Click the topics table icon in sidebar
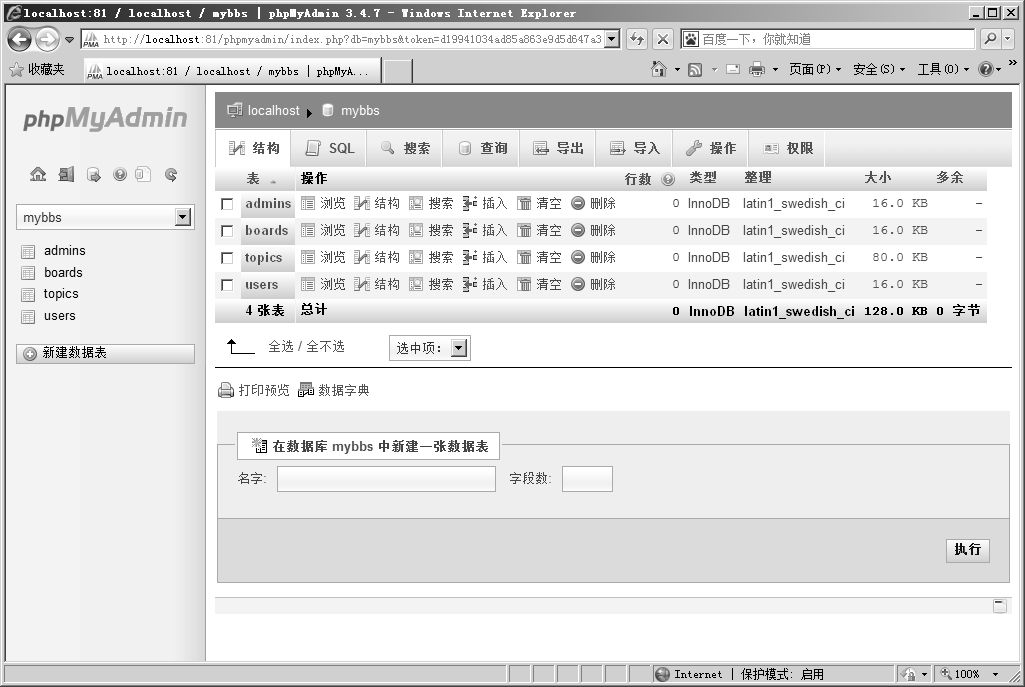Viewport: 1025px width, 687px height. pyautogui.click(x=28, y=295)
